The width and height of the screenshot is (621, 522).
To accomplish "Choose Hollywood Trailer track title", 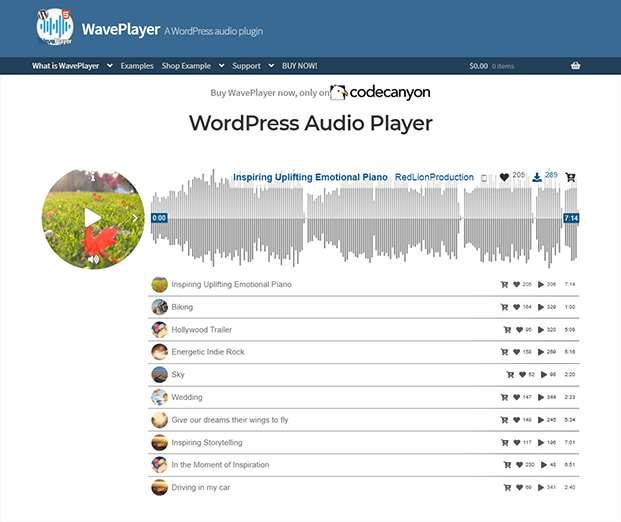I will click(x=202, y=330).
